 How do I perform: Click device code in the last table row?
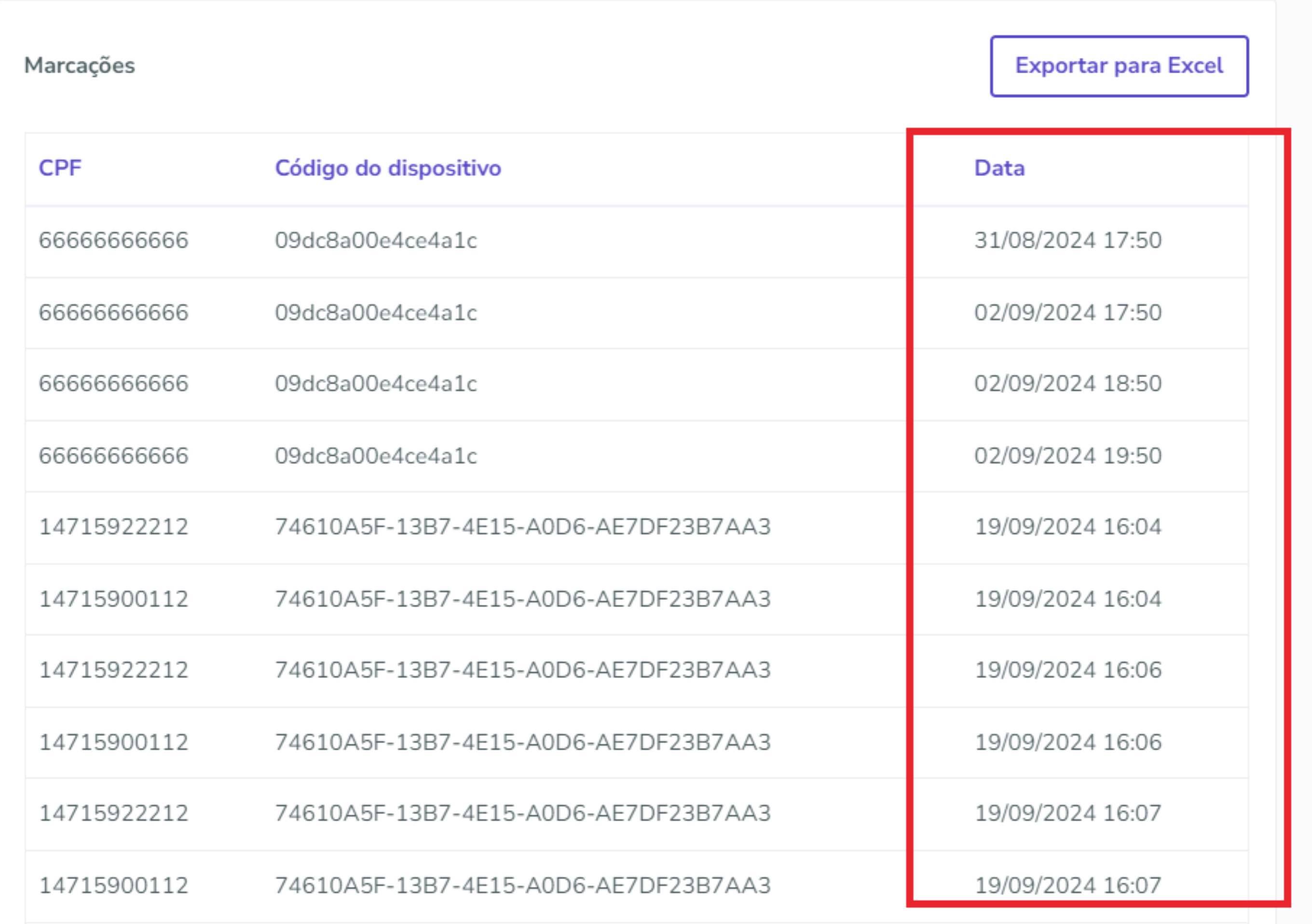[x=522, y=886]
